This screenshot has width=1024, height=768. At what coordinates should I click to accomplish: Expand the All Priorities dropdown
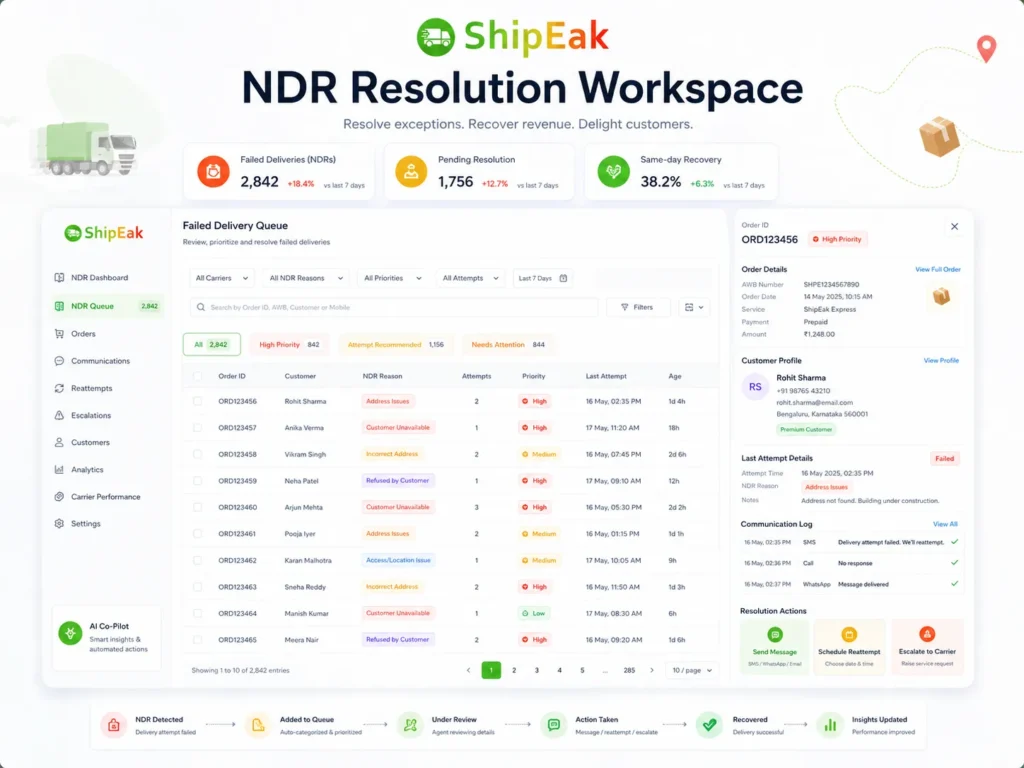tap(392, 278)
